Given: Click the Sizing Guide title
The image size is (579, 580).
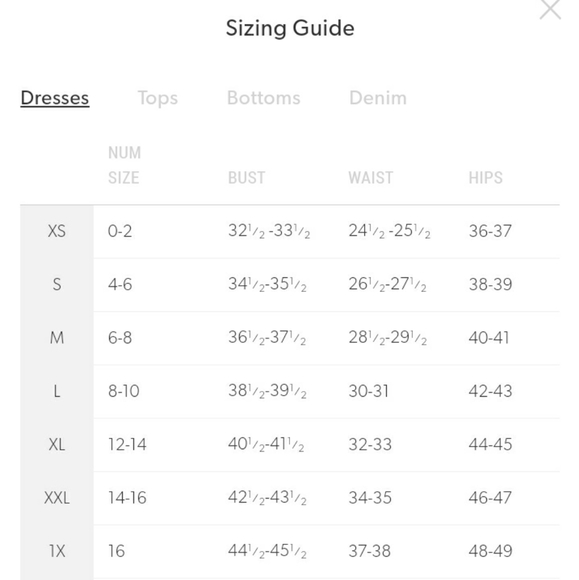Looking at the screenshot, I should 290,28.
